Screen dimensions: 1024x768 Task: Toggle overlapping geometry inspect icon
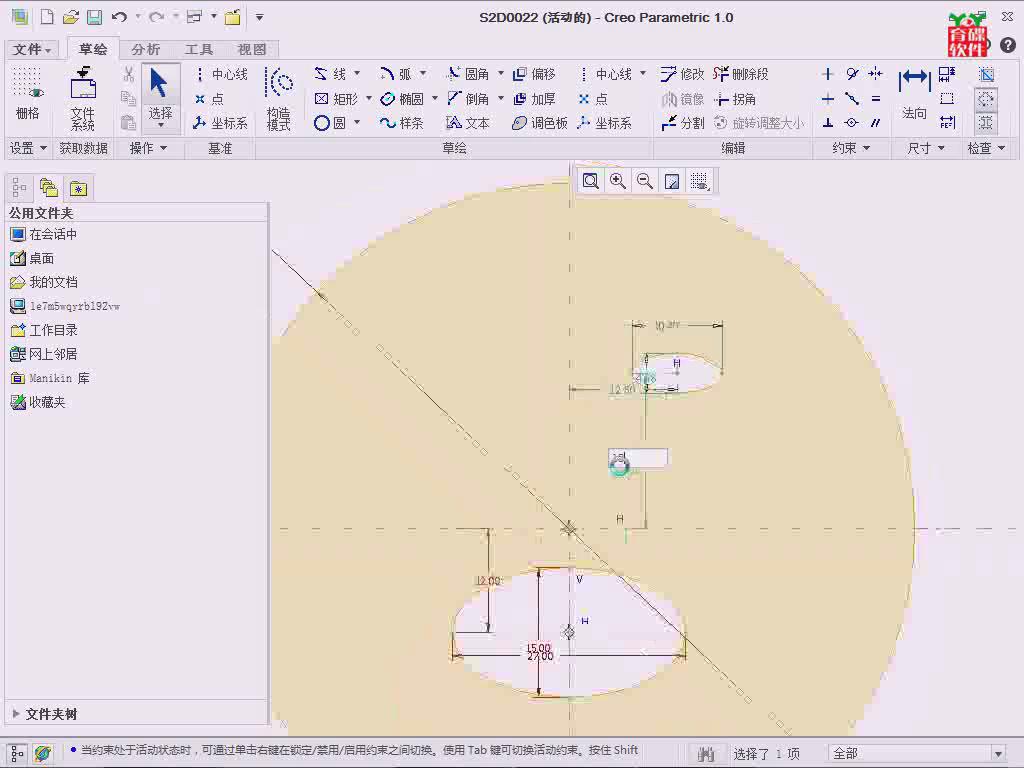tap(986, 123)
